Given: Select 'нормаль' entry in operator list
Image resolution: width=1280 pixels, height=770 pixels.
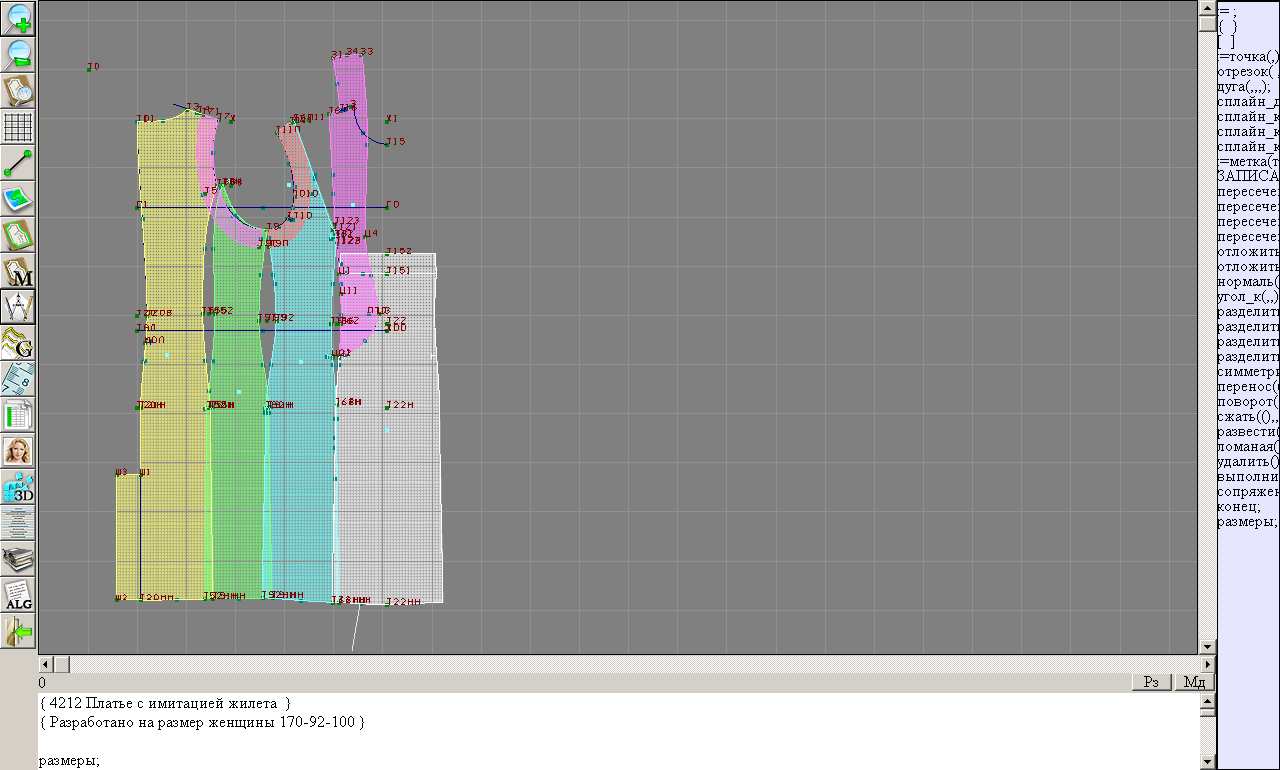Looking at the screenshot, I should 1247,282.
